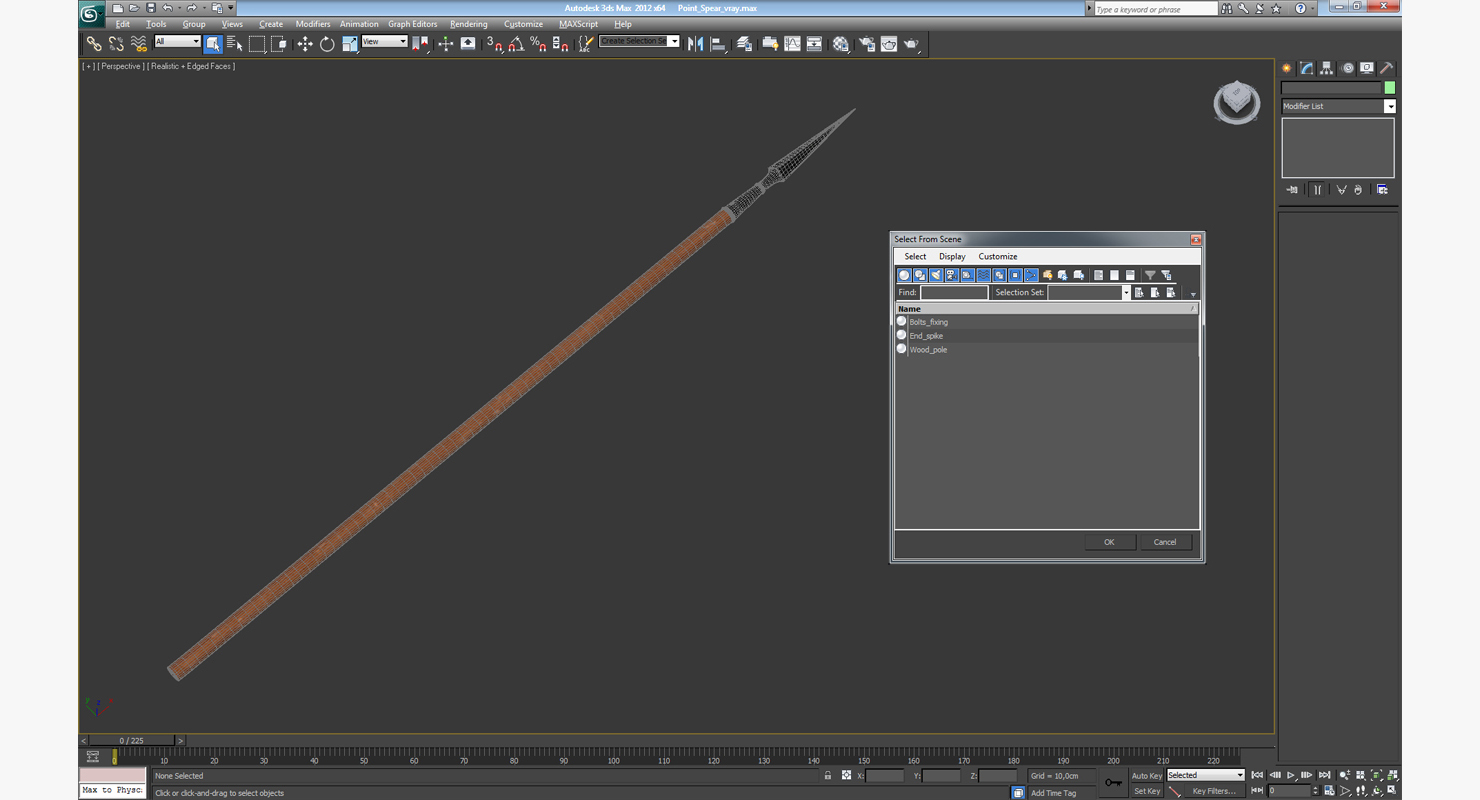Open the Graph Editors menu
Image resolution: width=1480 pixels, height=800 pixels.
tap(413, 24)
